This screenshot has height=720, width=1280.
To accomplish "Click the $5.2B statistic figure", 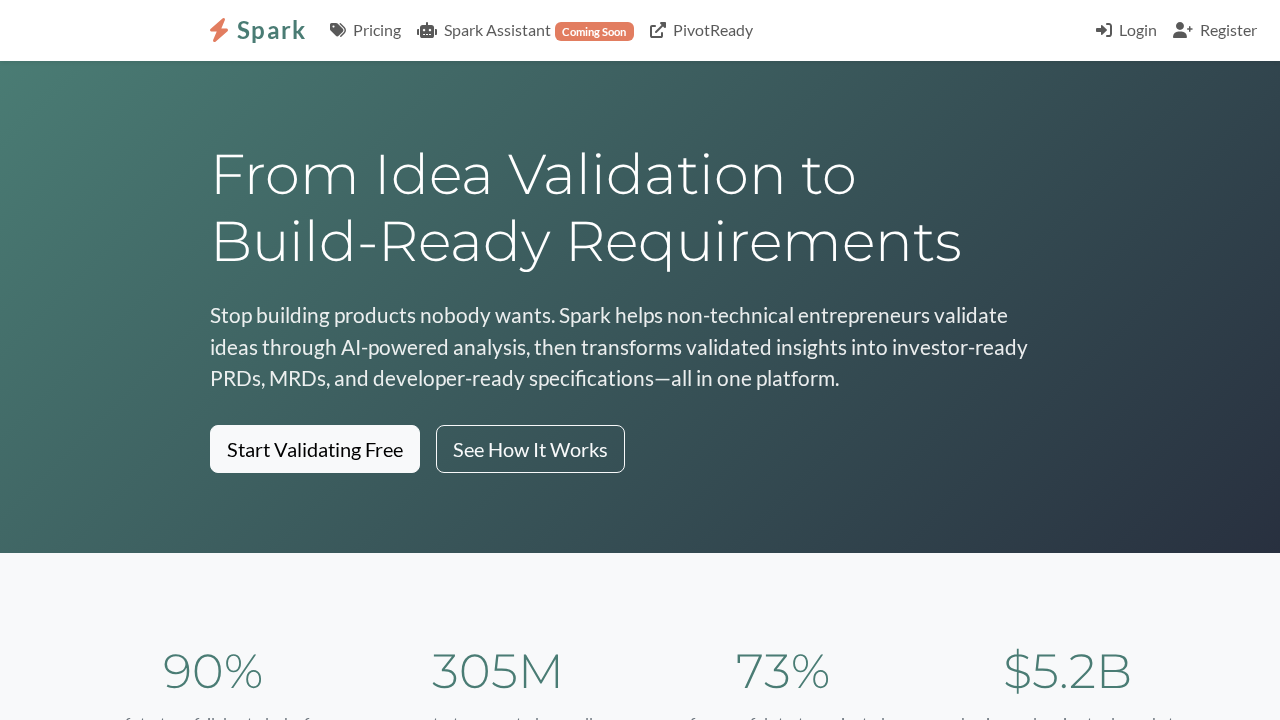I will pos(1067,671).
